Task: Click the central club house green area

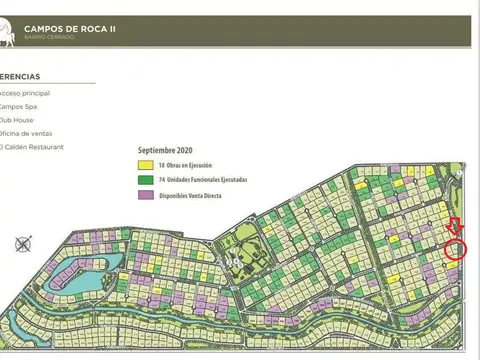Action: coord(245,253)
